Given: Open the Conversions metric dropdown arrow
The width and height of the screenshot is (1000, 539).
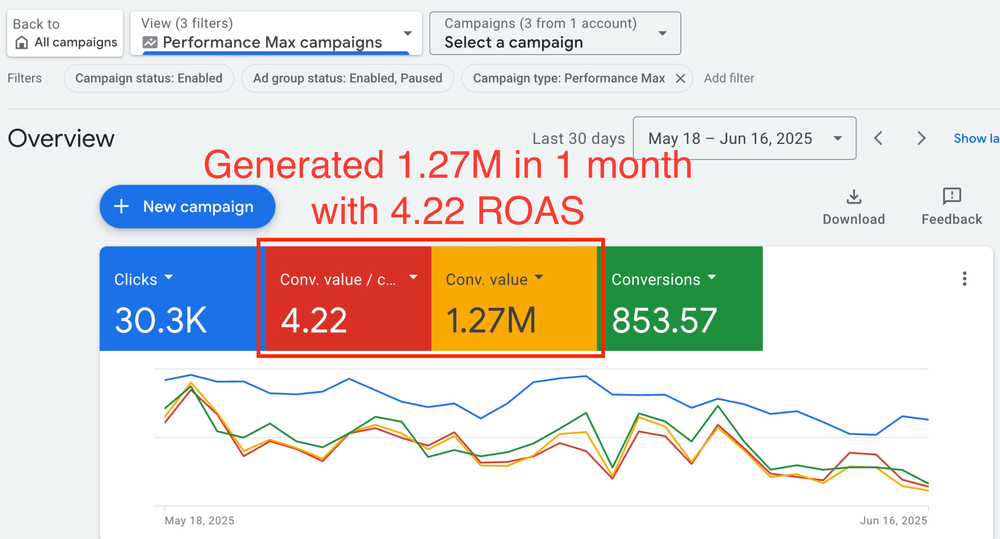Looking at the screenshot, I should (x=712, y=279).
